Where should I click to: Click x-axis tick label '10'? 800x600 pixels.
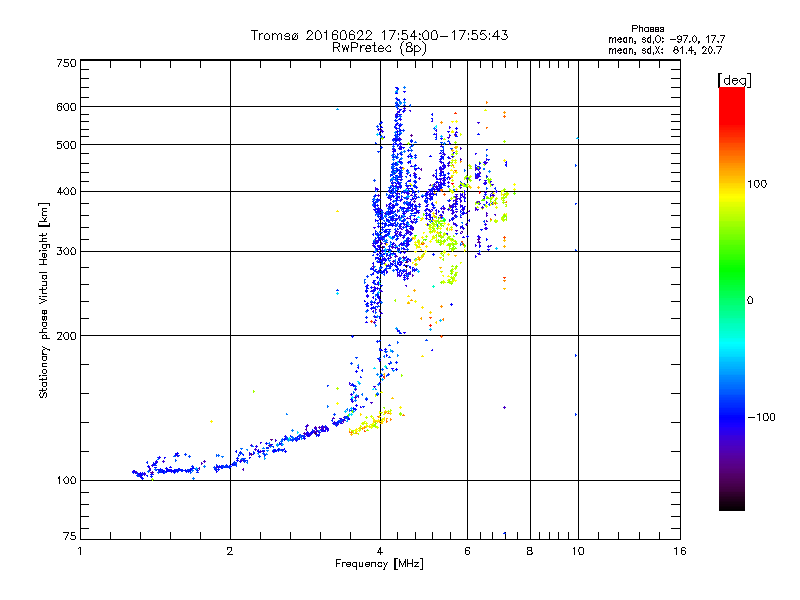[x=578, y=551]
